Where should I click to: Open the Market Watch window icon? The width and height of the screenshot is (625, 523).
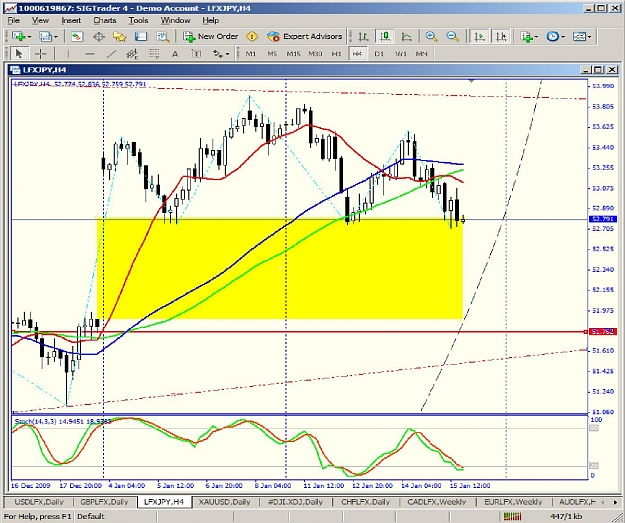coord(77,37)
